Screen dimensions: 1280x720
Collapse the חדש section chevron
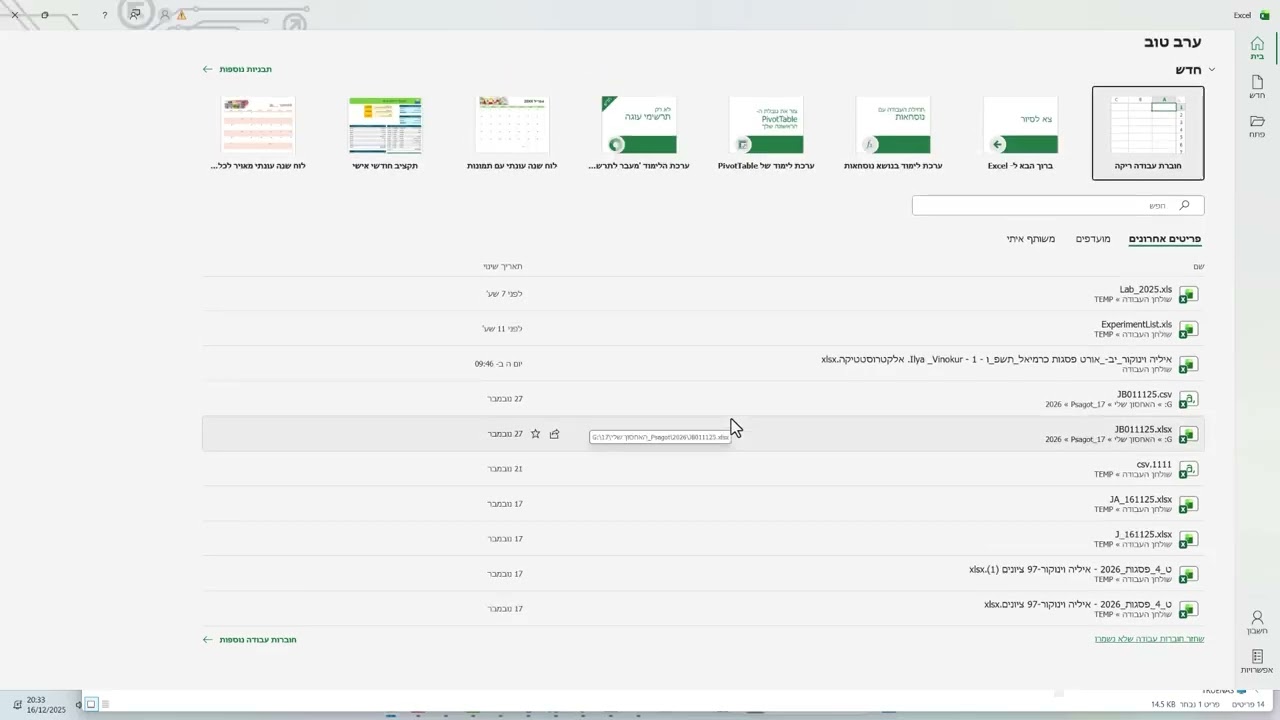1212,70
